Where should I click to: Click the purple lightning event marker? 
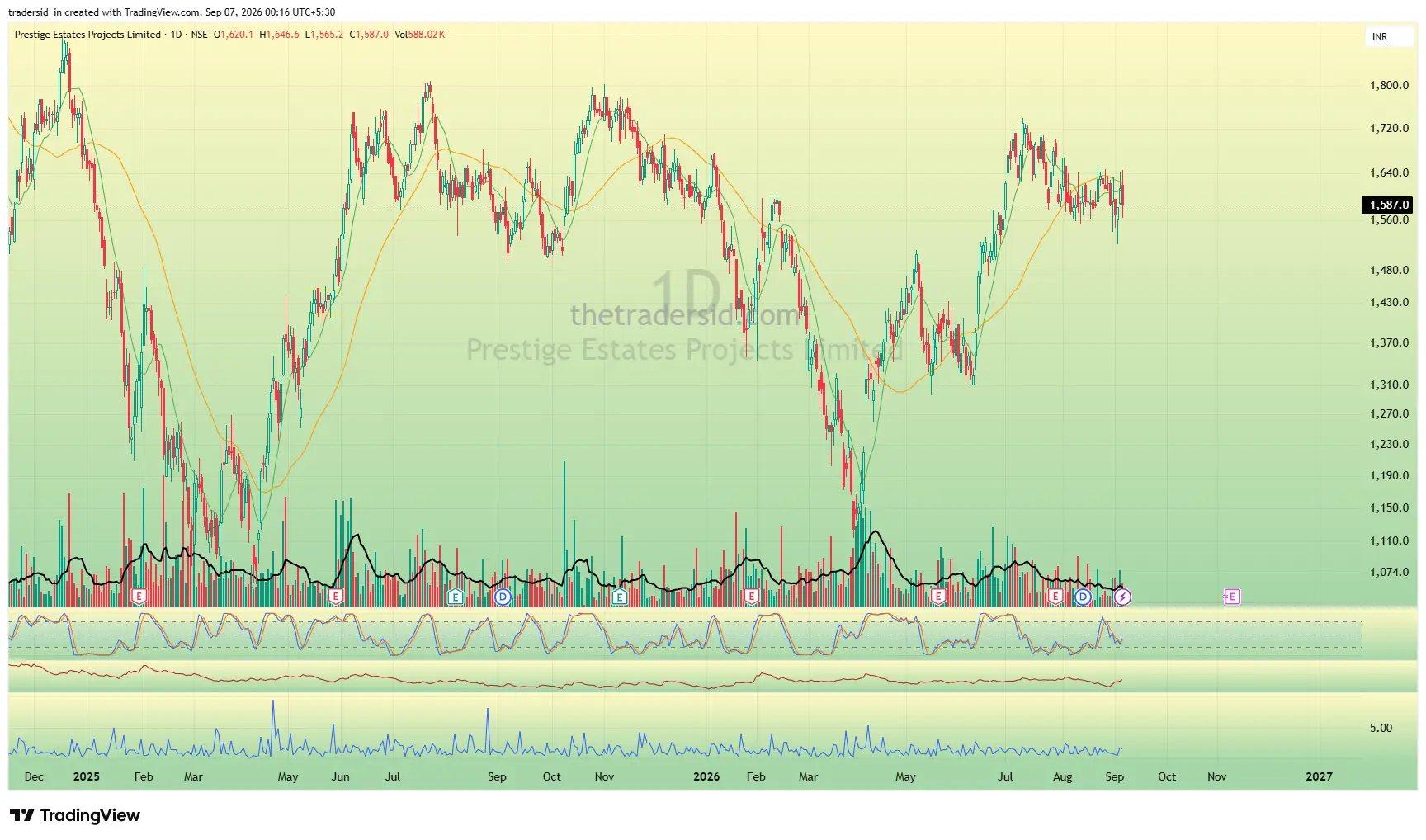1122,597
